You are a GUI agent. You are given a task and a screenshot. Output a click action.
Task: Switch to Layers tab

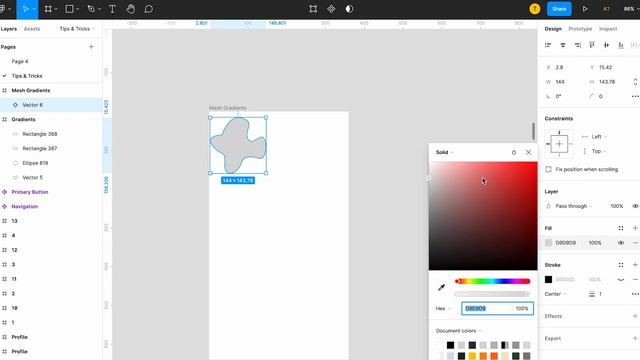[x=9, y=29]
